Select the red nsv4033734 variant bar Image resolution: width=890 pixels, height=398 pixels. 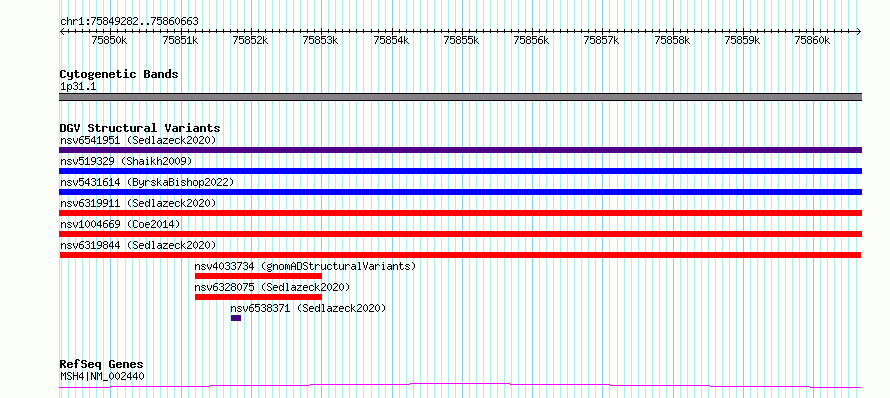click(x=258, y=276)
